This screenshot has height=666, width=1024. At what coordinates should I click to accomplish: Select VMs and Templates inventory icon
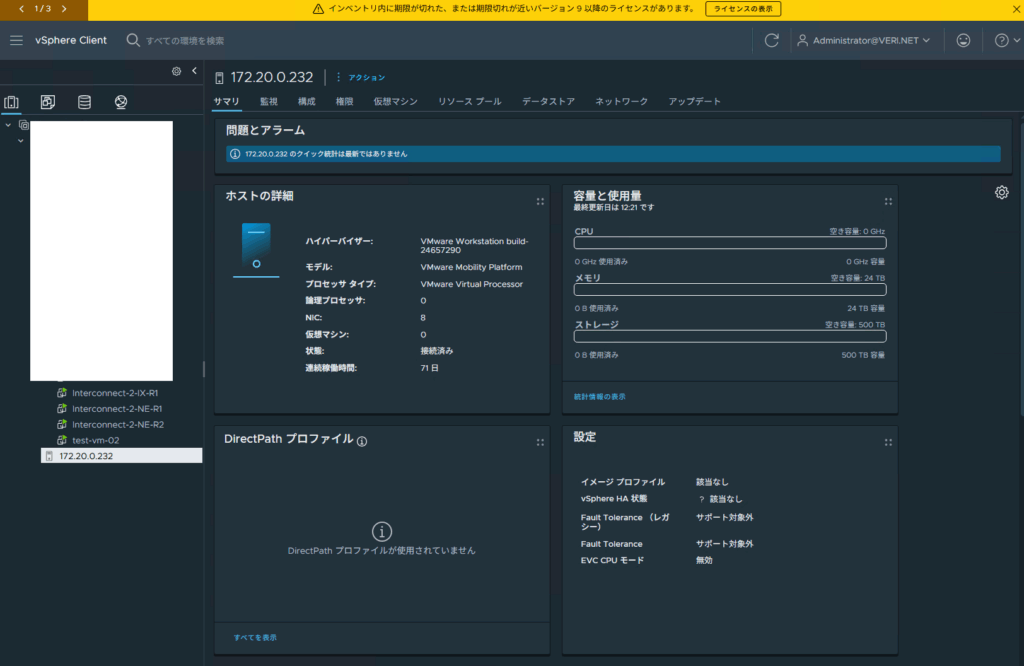tap(48, 102)
